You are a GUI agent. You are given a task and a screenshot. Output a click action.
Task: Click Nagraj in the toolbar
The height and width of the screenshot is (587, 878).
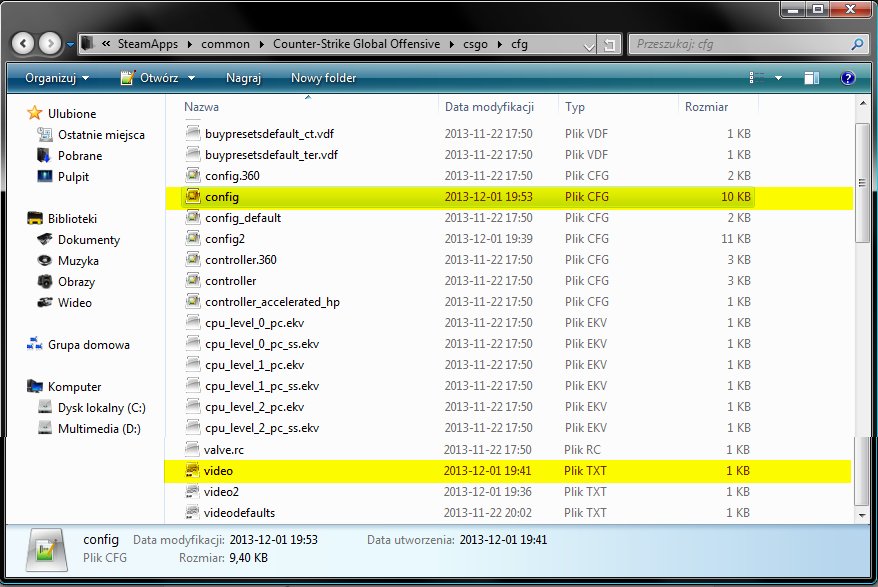click(x=243, y=78)
